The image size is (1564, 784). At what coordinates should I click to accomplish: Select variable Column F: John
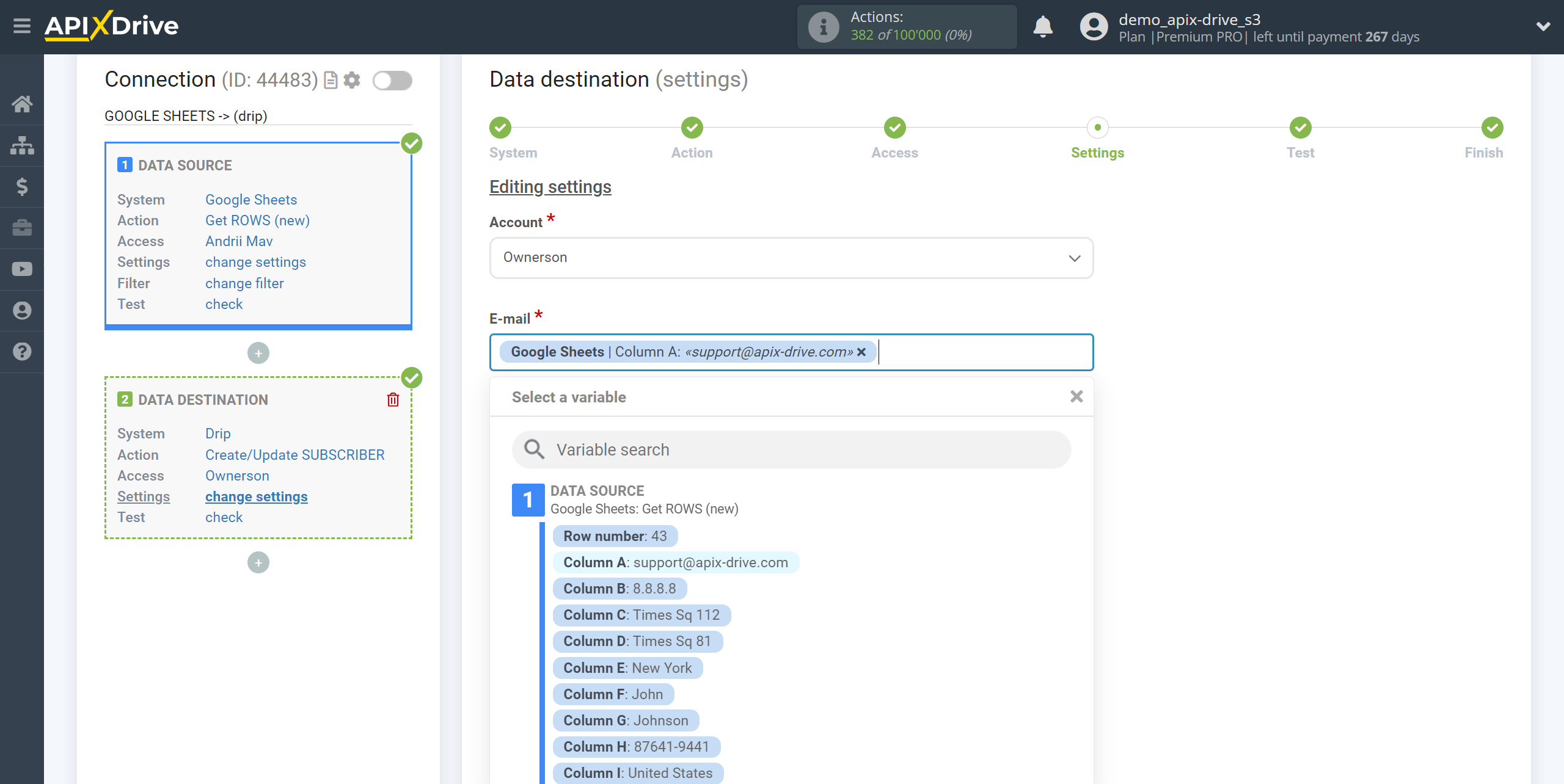click(x=613, y=694)
